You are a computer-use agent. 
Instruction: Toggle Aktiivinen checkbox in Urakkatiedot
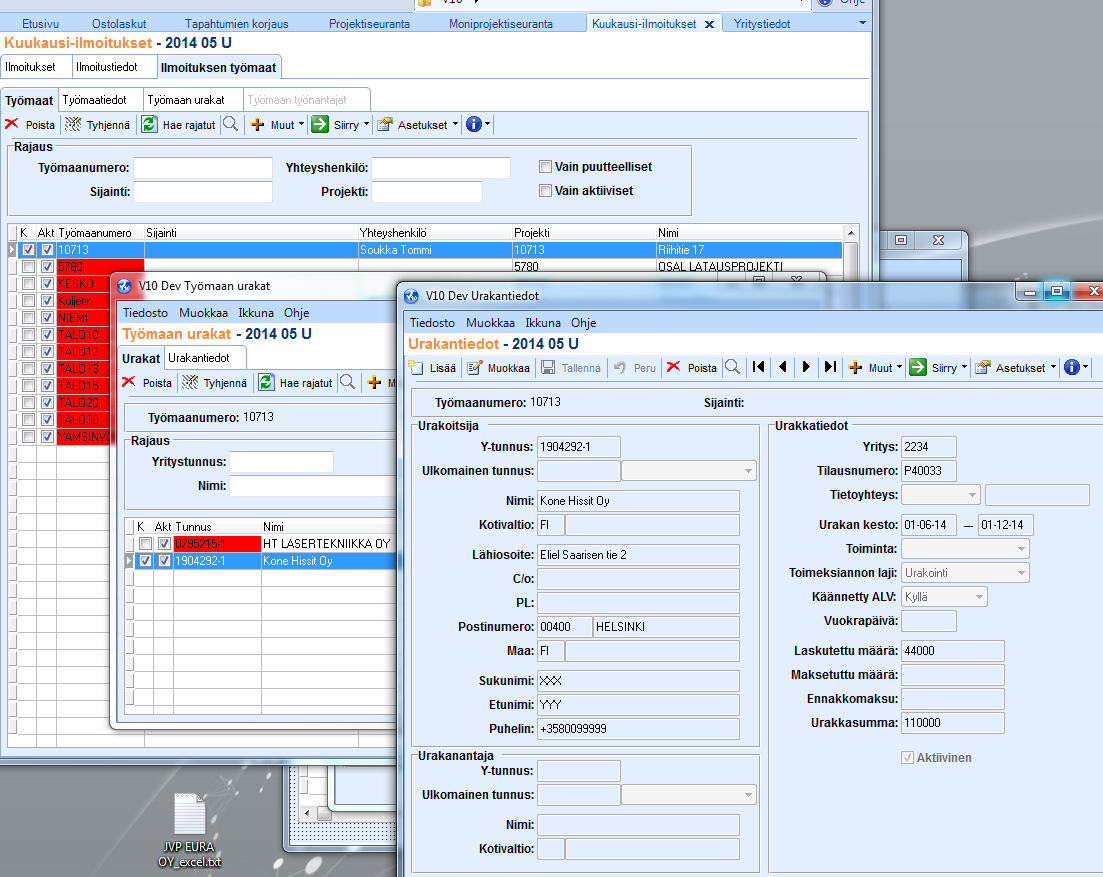[907, 757]
